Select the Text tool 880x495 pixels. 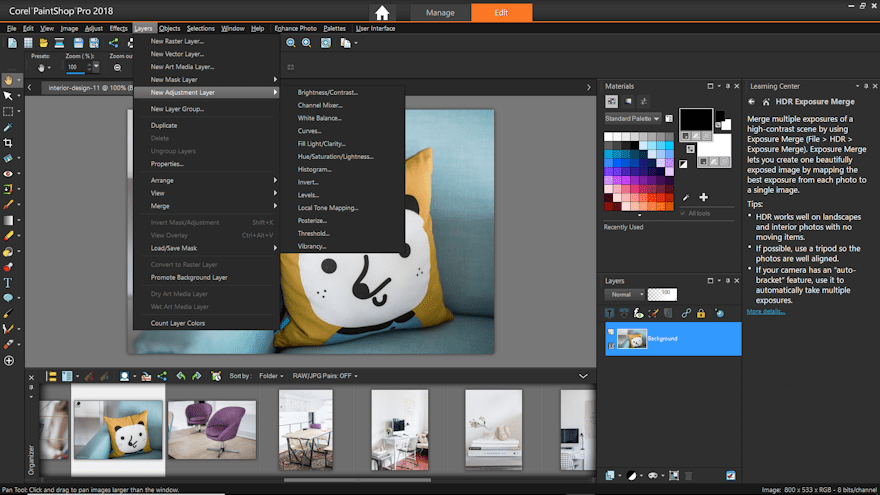8,283
